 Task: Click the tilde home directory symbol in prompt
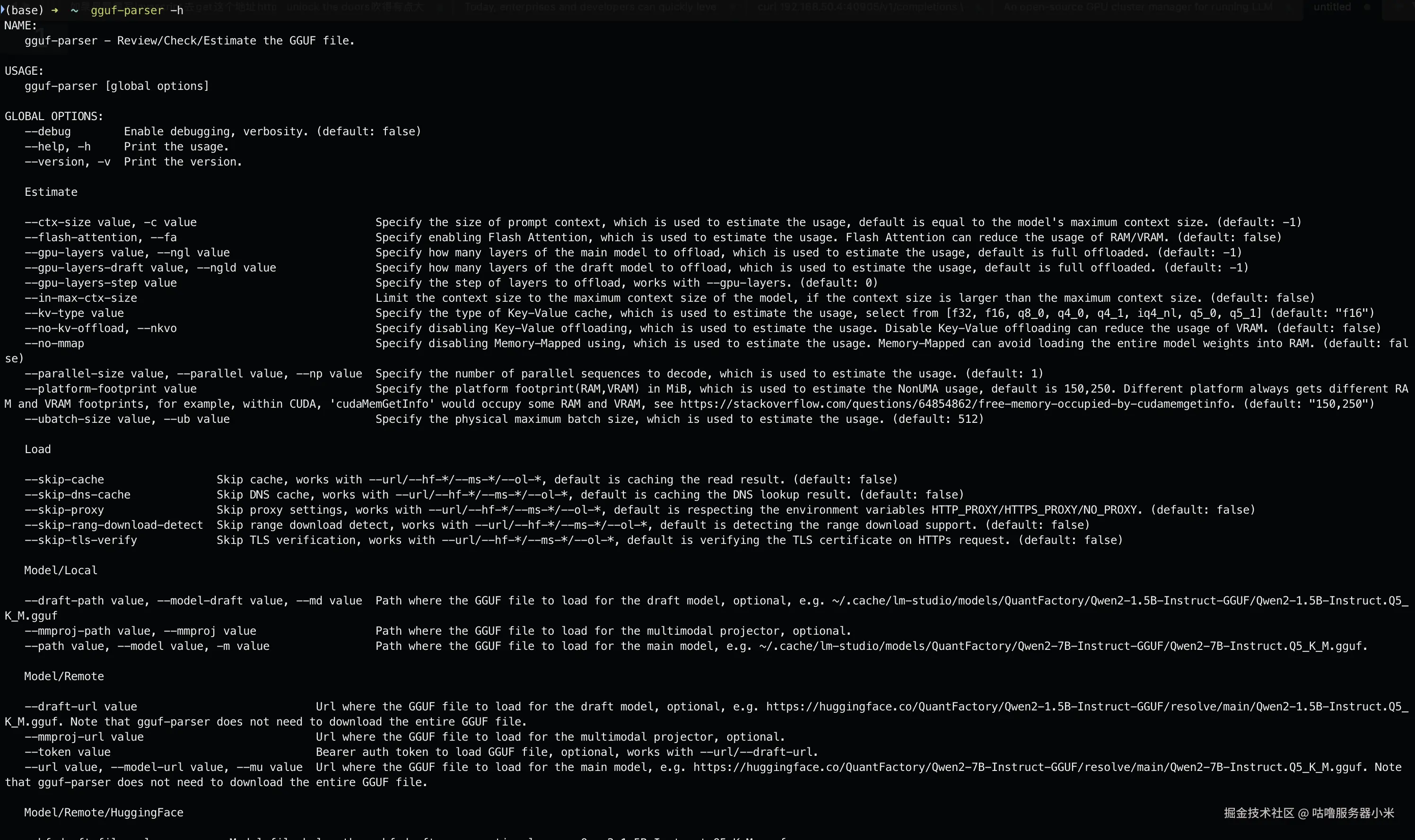click(74, 10)
